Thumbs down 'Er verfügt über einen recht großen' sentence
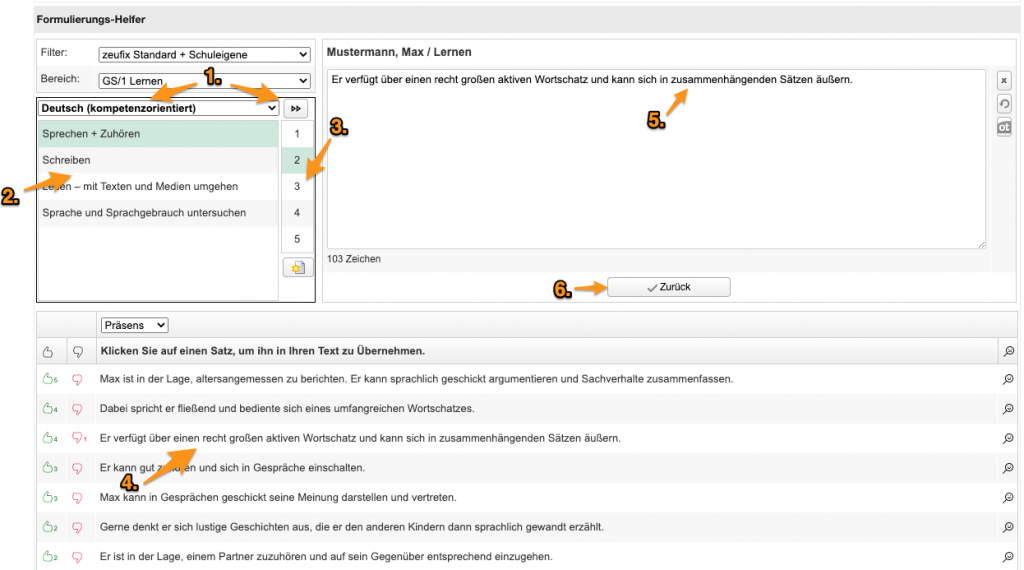This screenshot has width=1024, height=570. [x=78, y=438]
